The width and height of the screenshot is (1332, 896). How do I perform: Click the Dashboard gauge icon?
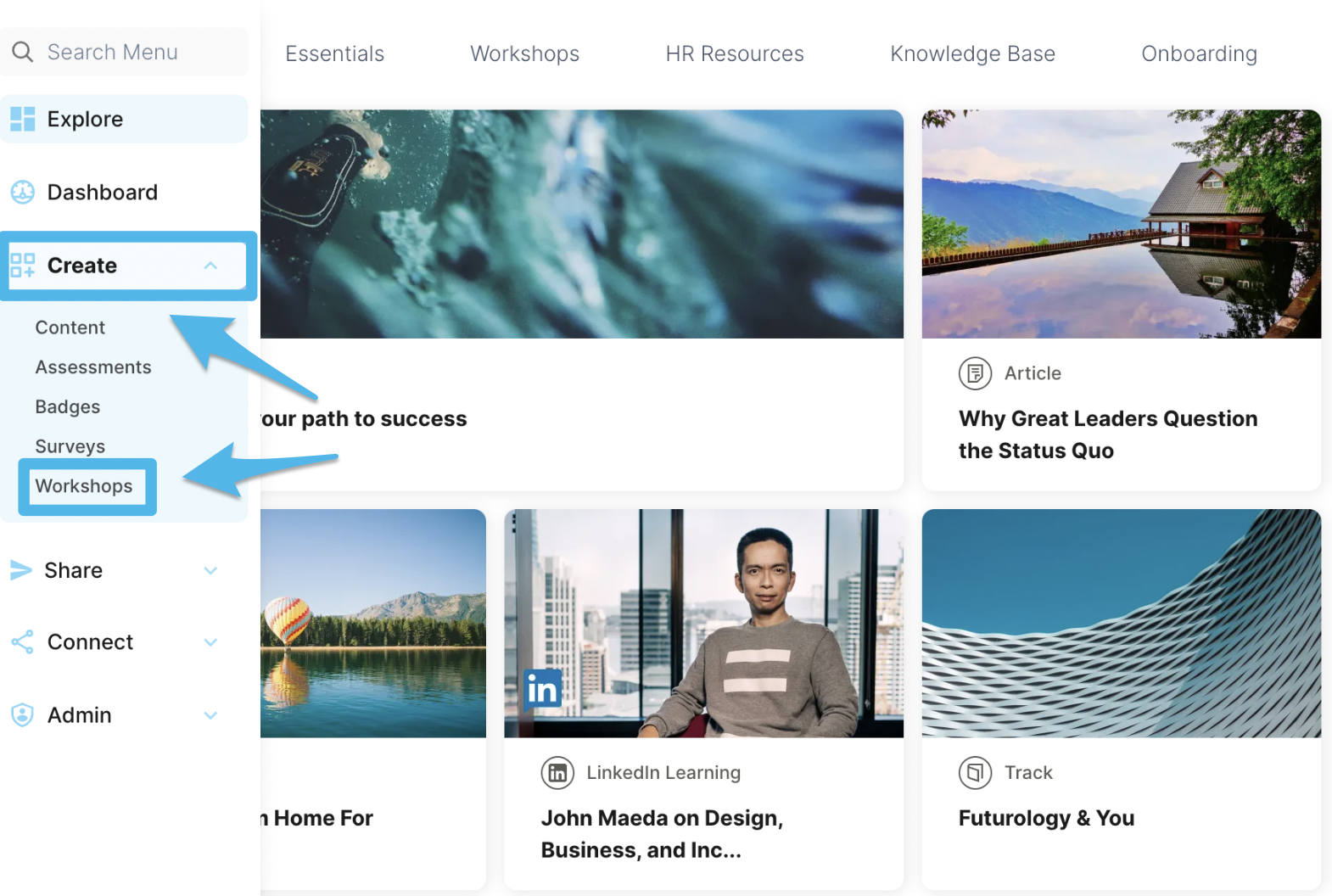[23, 193]
